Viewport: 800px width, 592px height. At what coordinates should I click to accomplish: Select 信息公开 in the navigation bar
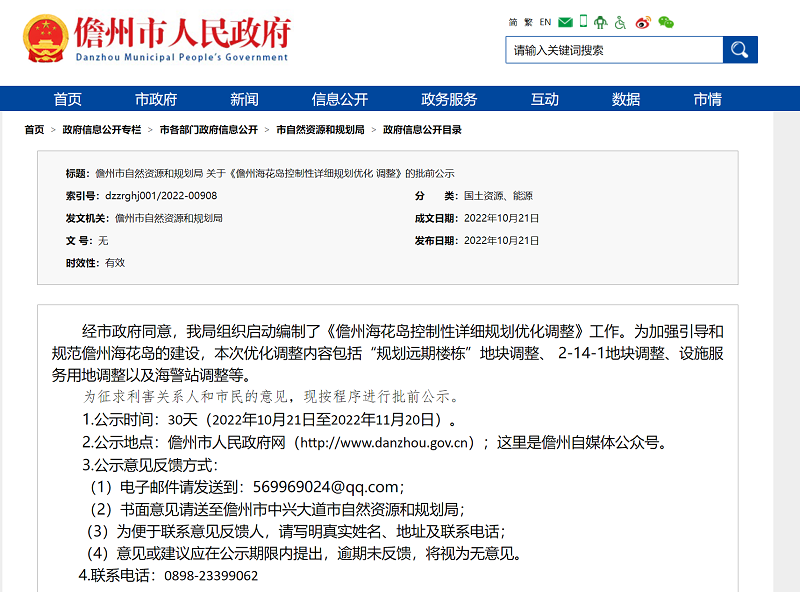coord(340,99)
